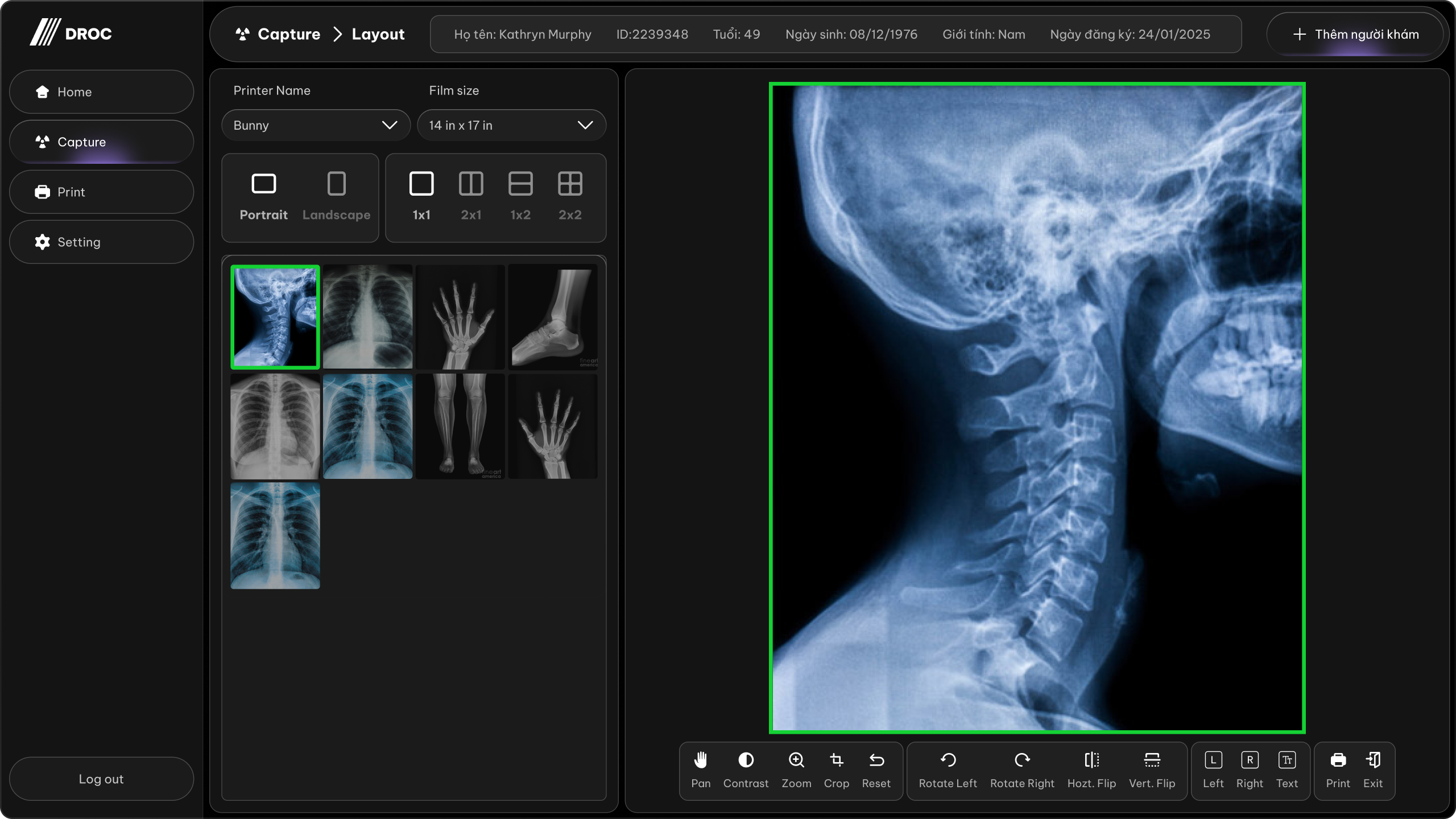Open the Setting sidebar menu
This screenshot has width=1456, height=819.
pyautogui.click(x=101, y=242)
